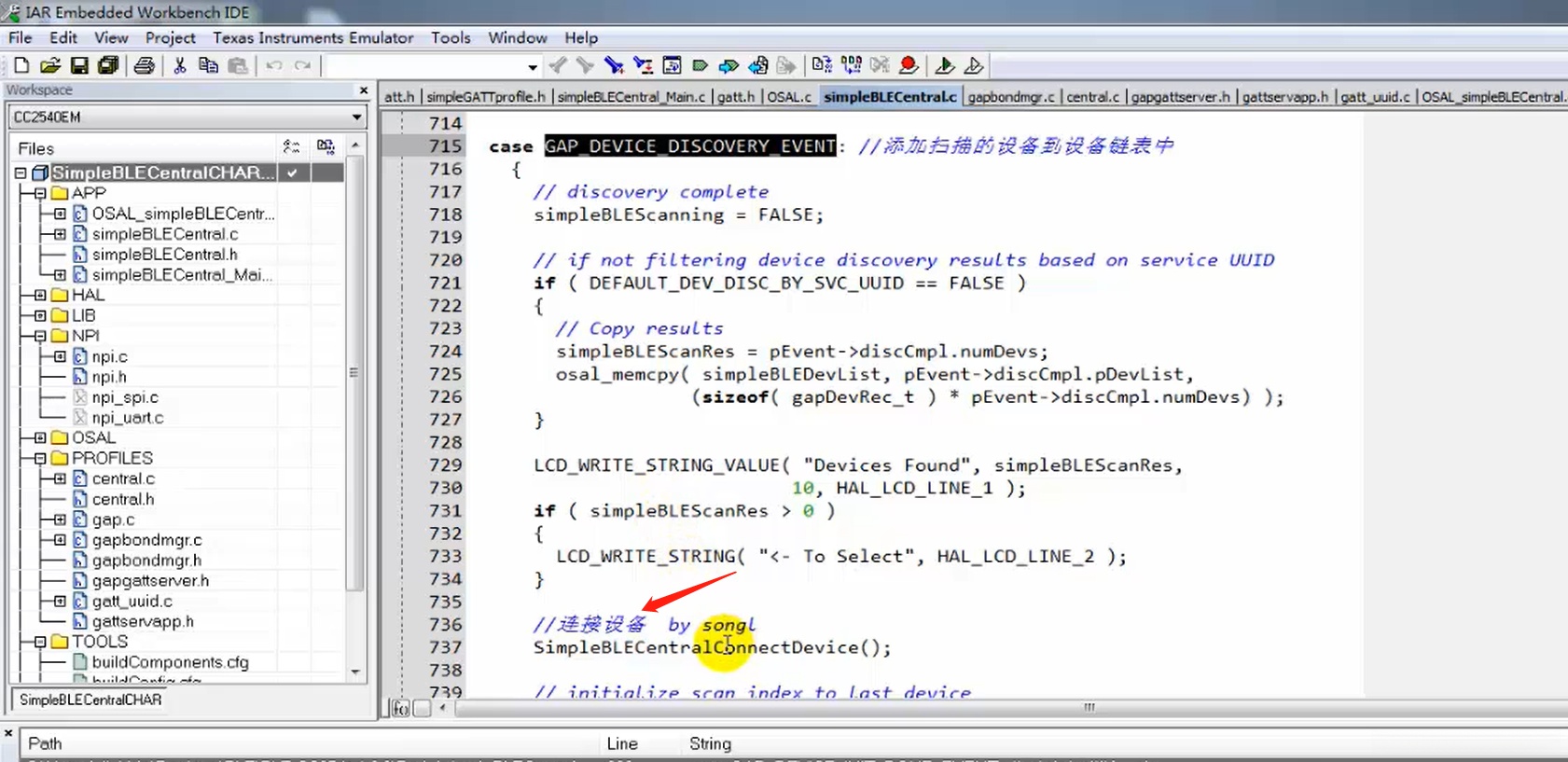This screenshot has width=1568, height=762.
Task: Click the Navigate Backward icon
Action: pyautogui.click(x=758, y=65)
